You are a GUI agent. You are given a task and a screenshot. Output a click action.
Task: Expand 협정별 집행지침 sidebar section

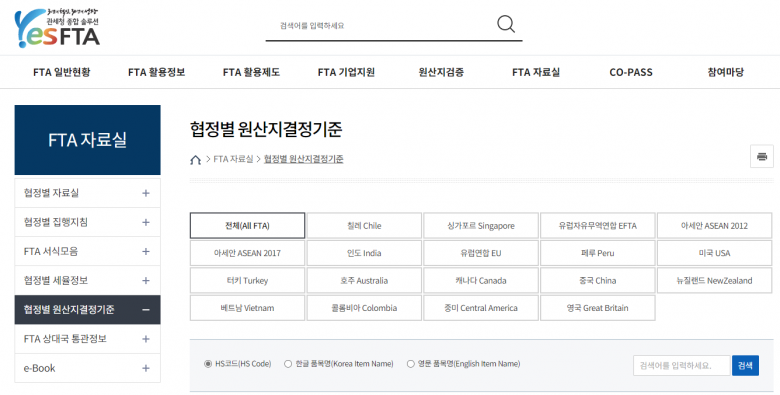88,222
